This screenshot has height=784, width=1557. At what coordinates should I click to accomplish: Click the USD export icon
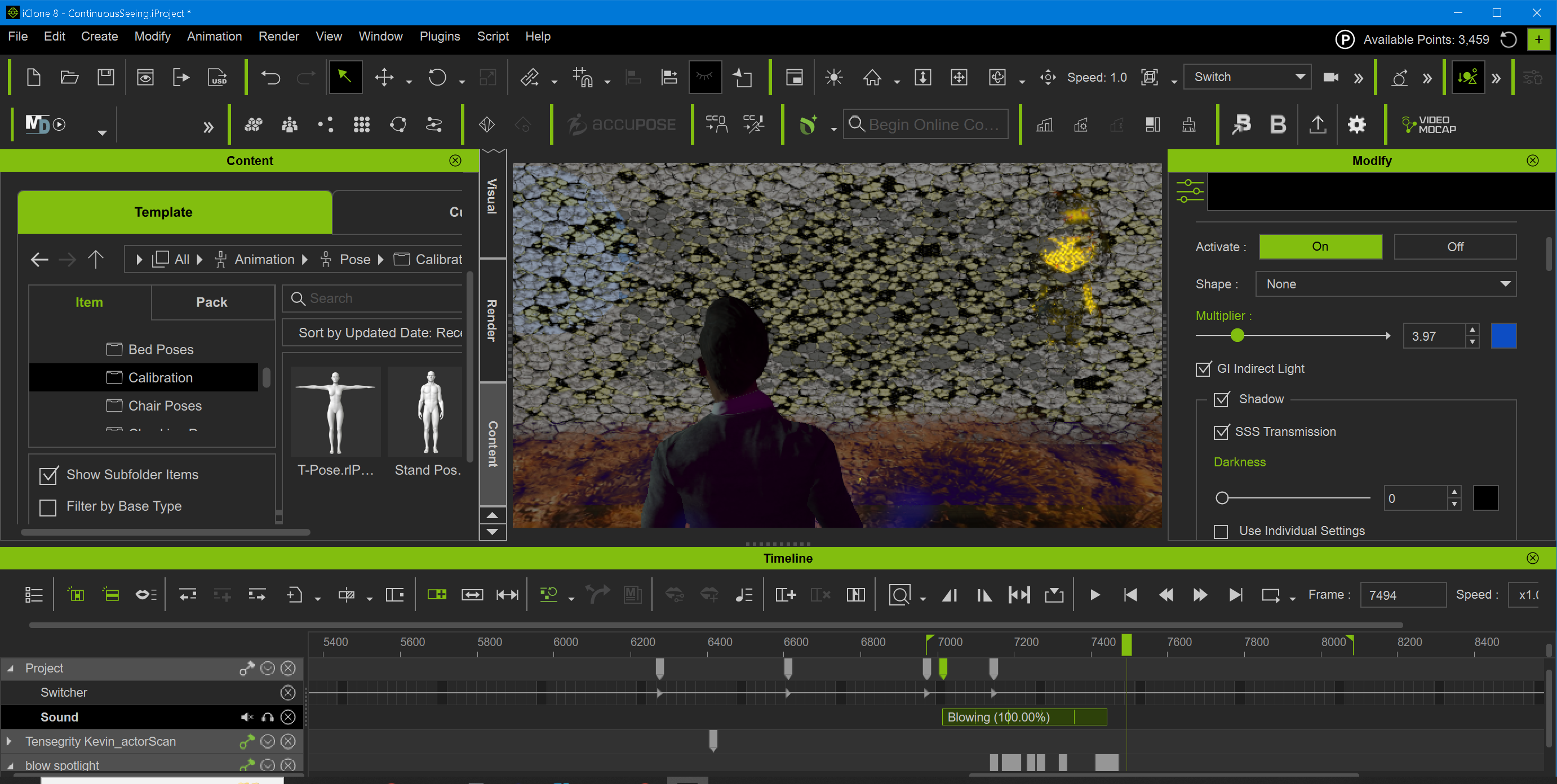[x=218, y=77]
